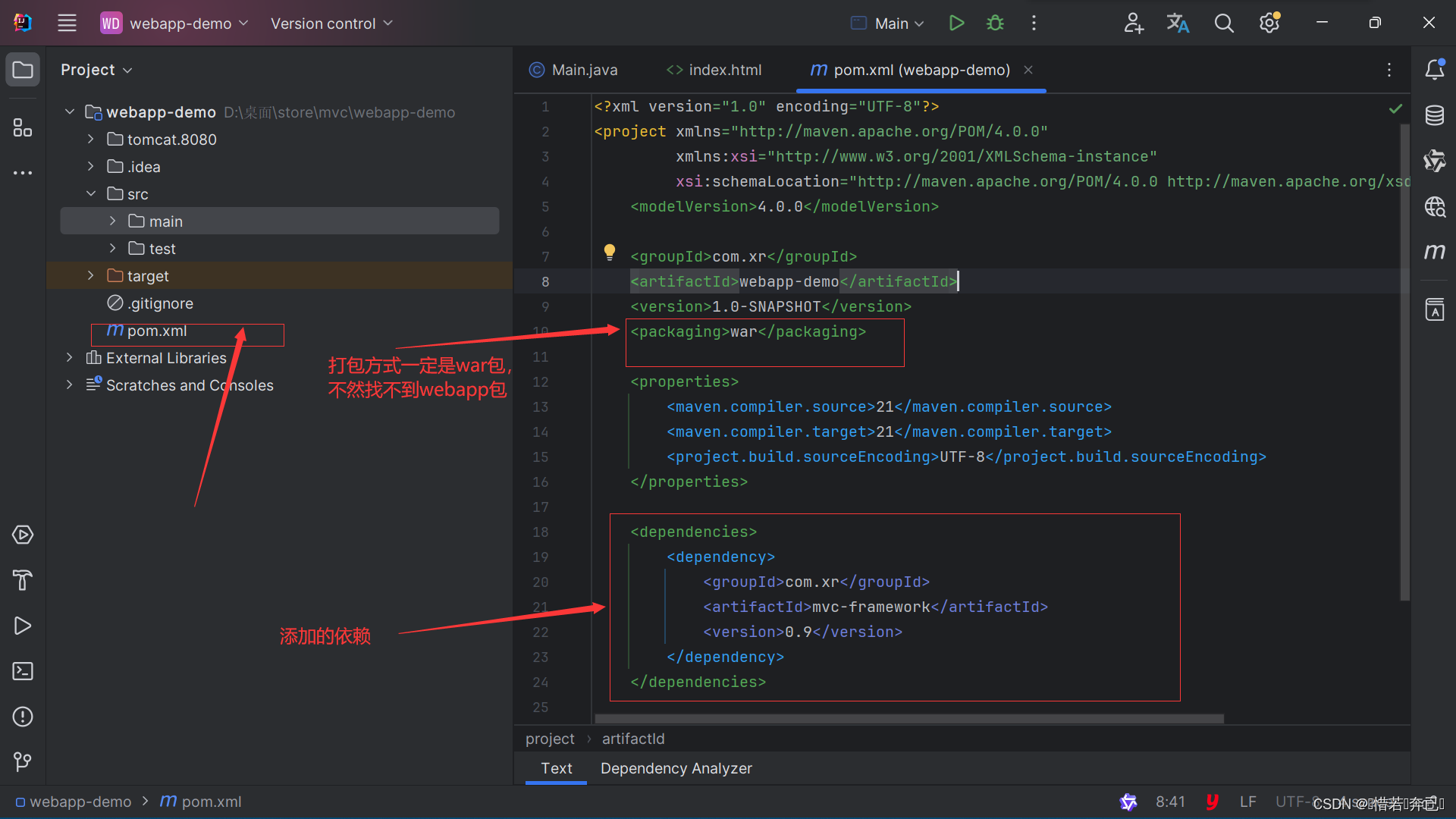The image size is (1456, 819).
Task: Open the Build hammer tool window
Action: [23, 580]
